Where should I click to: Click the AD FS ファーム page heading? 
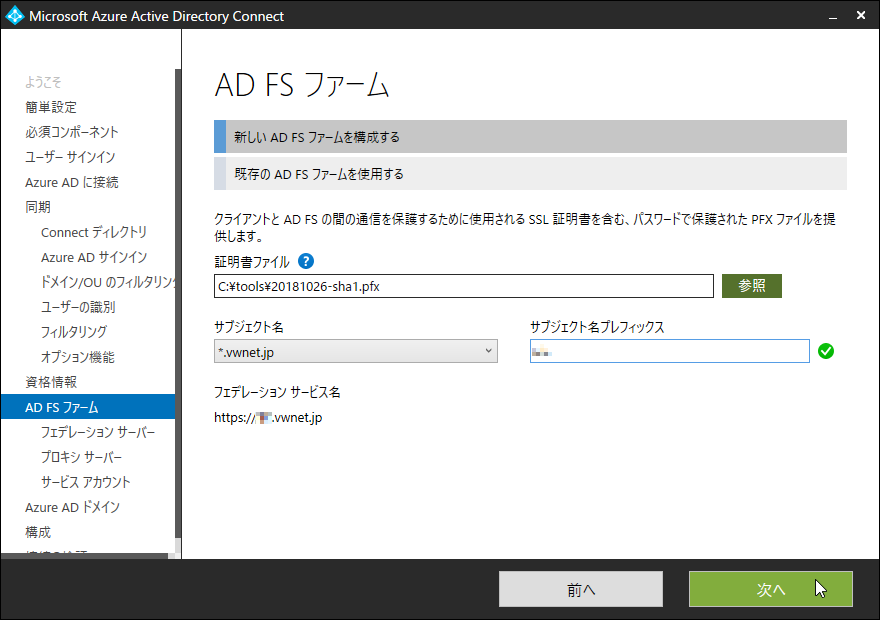tap(302, 86)
